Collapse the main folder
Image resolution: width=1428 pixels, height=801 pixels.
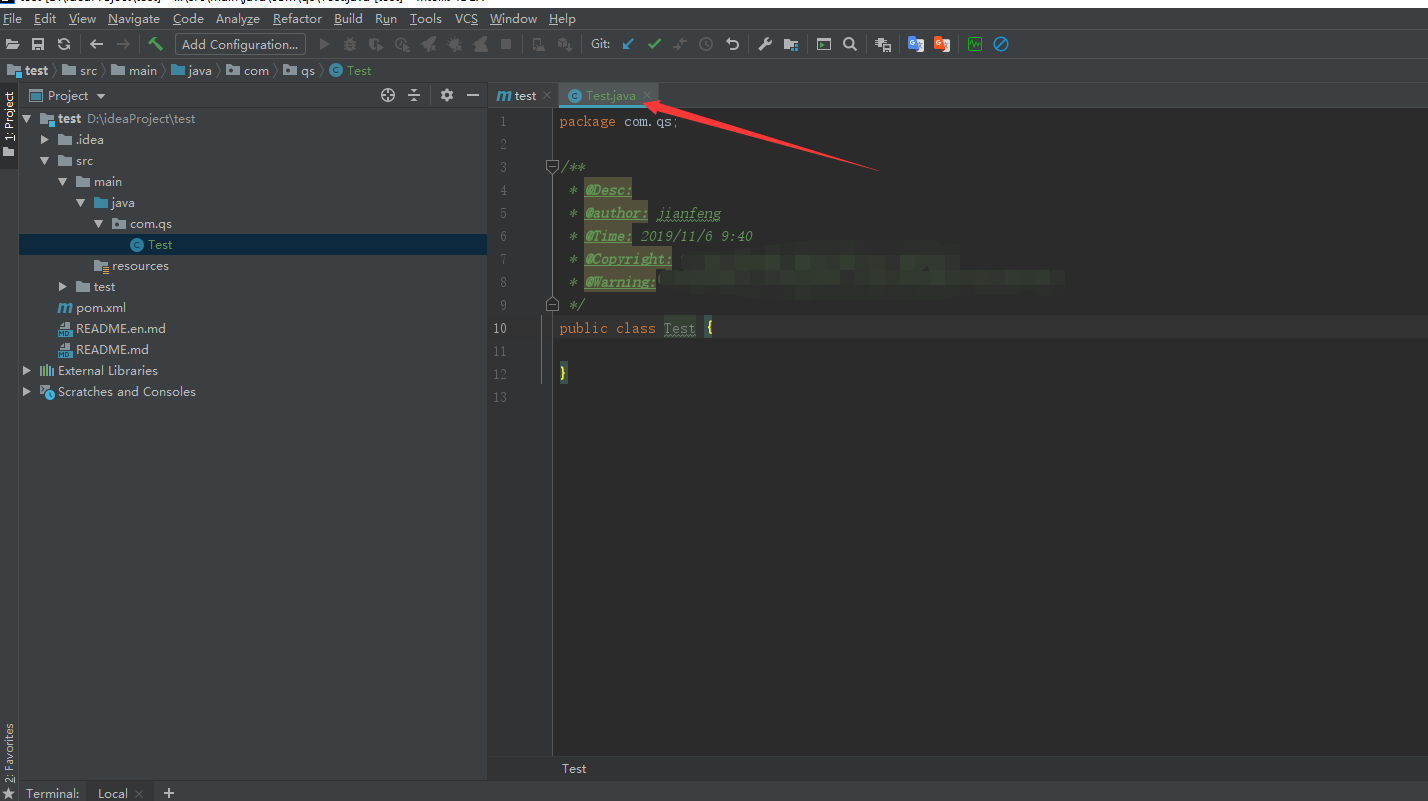(63, 181)
